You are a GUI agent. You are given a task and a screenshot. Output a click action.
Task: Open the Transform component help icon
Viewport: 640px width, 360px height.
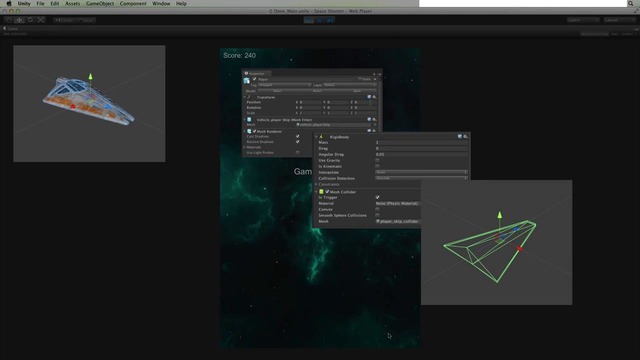tap(369, 97)
